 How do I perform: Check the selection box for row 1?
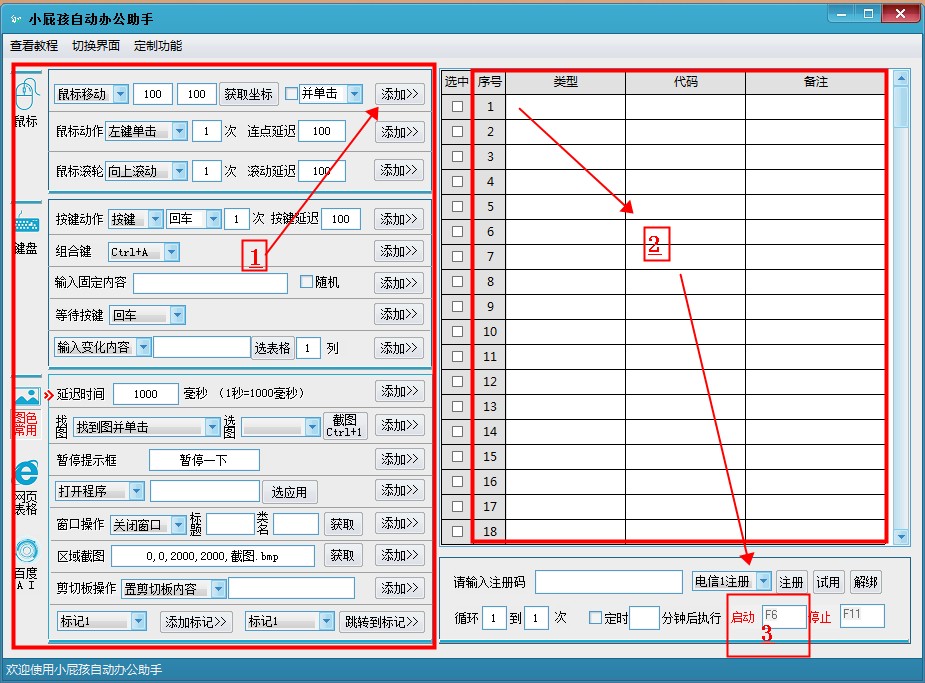click(x=457, y=107)
